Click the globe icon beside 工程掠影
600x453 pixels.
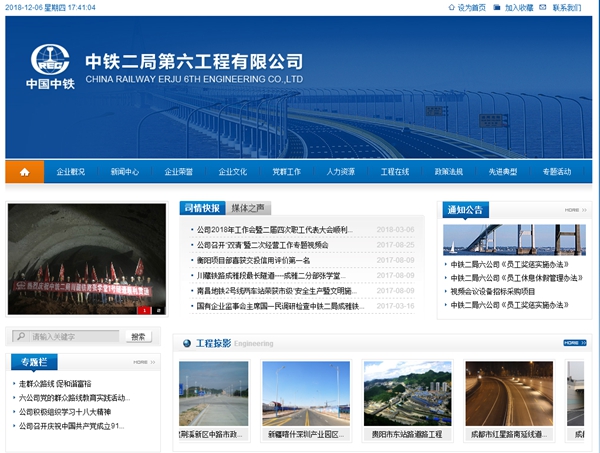pos(187,344)
